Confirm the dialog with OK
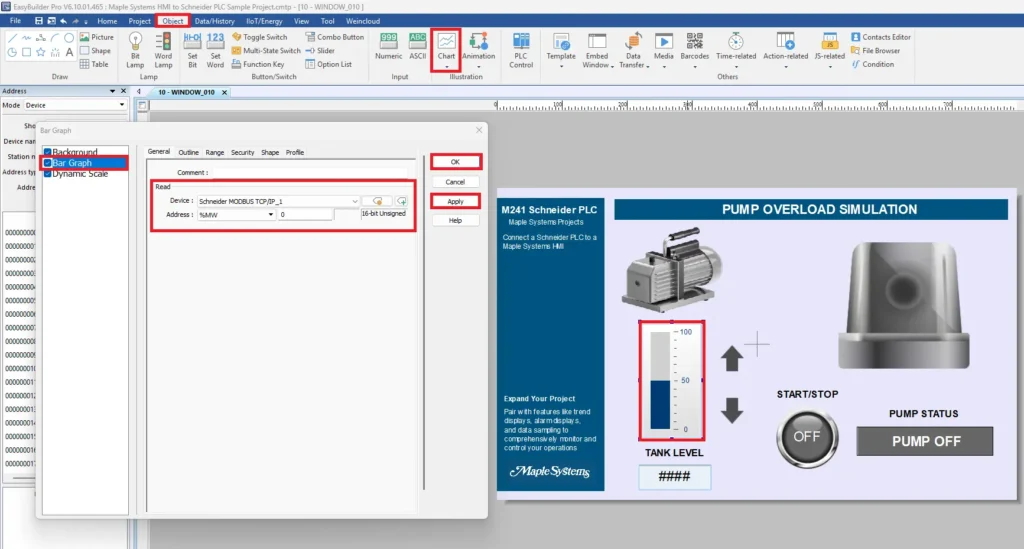 click(x=455, y=162)
